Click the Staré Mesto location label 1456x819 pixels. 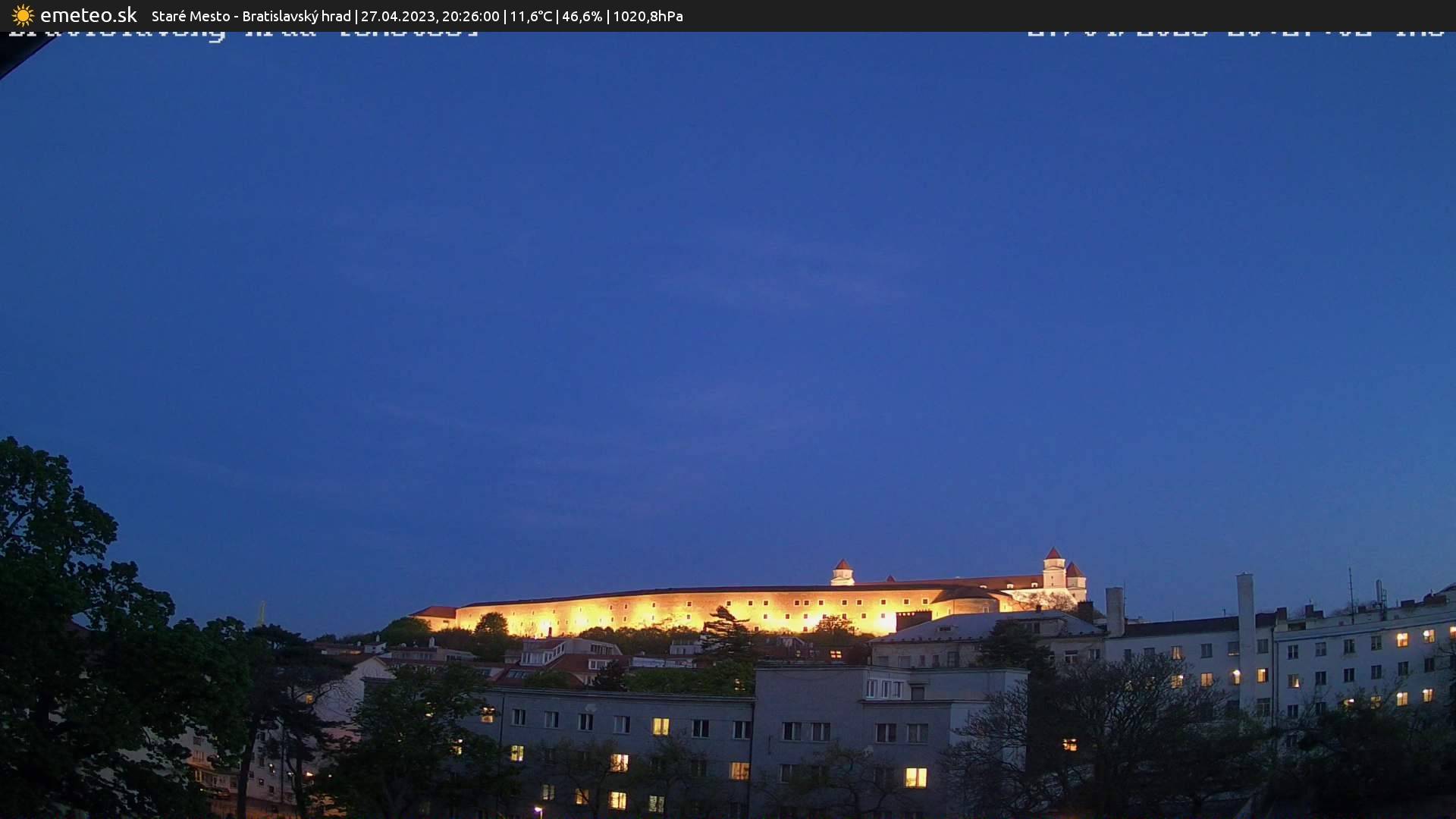point(190,15)
